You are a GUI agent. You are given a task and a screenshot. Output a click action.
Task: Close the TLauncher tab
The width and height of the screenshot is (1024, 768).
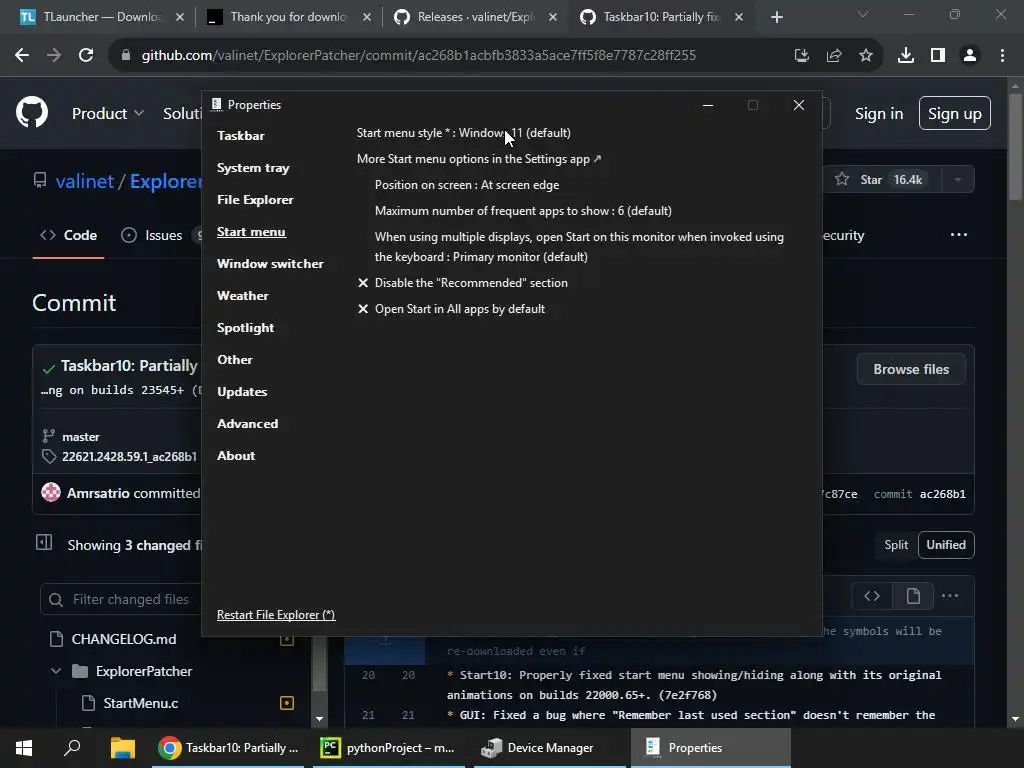point(180,17)
